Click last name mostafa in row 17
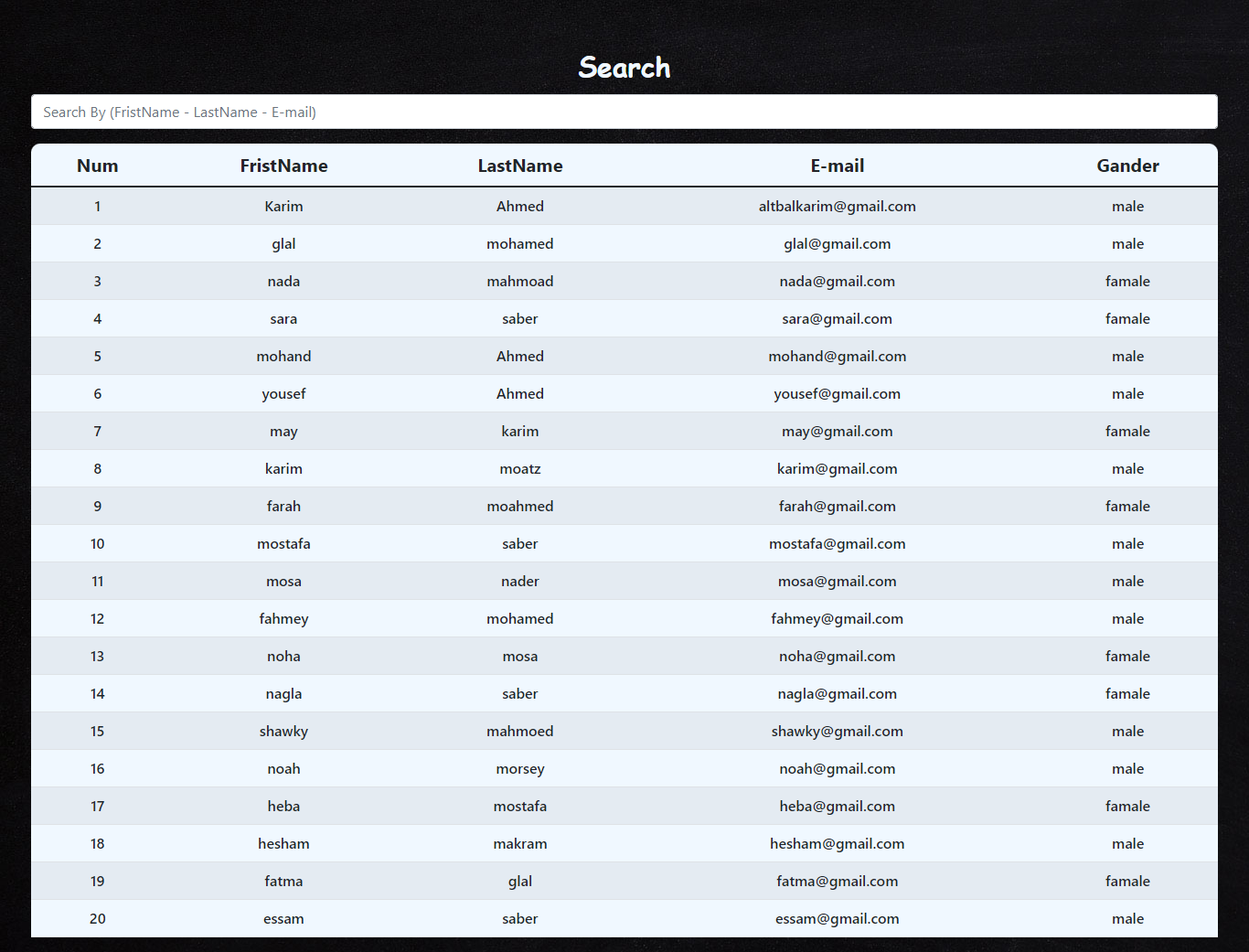The height and width of the screenshot is (952, 1249). (x=520, y=806)
